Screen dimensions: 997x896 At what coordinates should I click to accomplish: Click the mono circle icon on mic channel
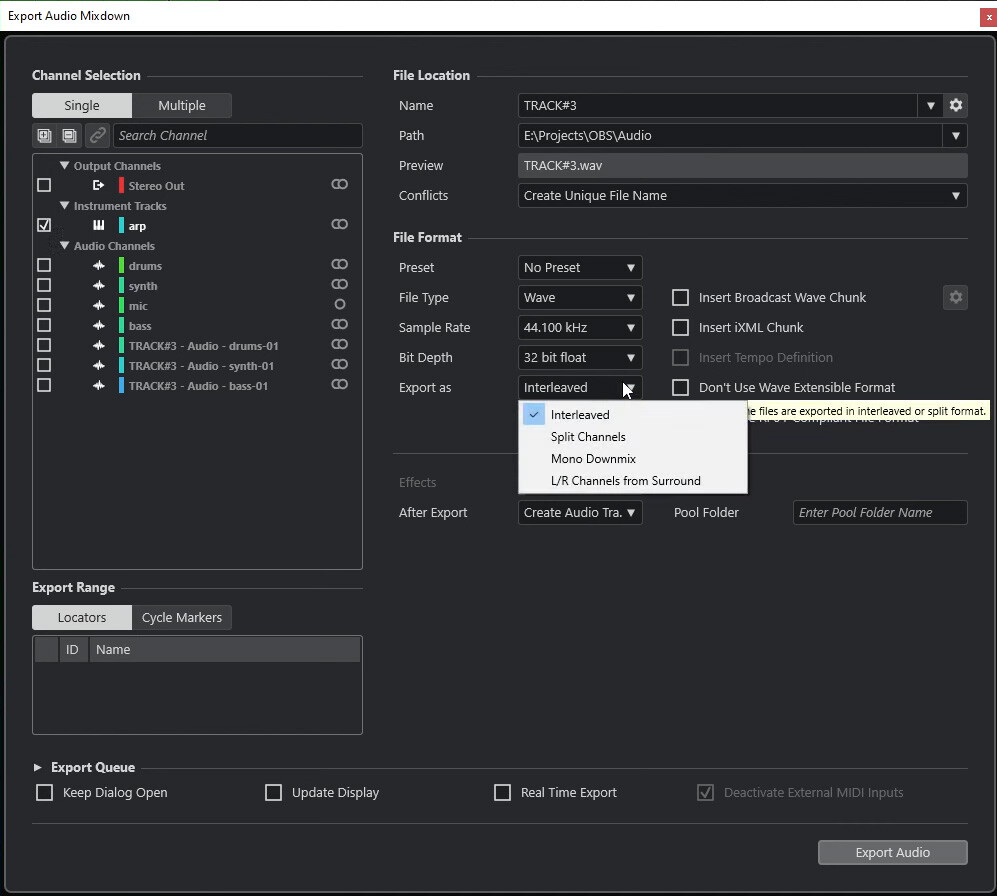point(340,305)
